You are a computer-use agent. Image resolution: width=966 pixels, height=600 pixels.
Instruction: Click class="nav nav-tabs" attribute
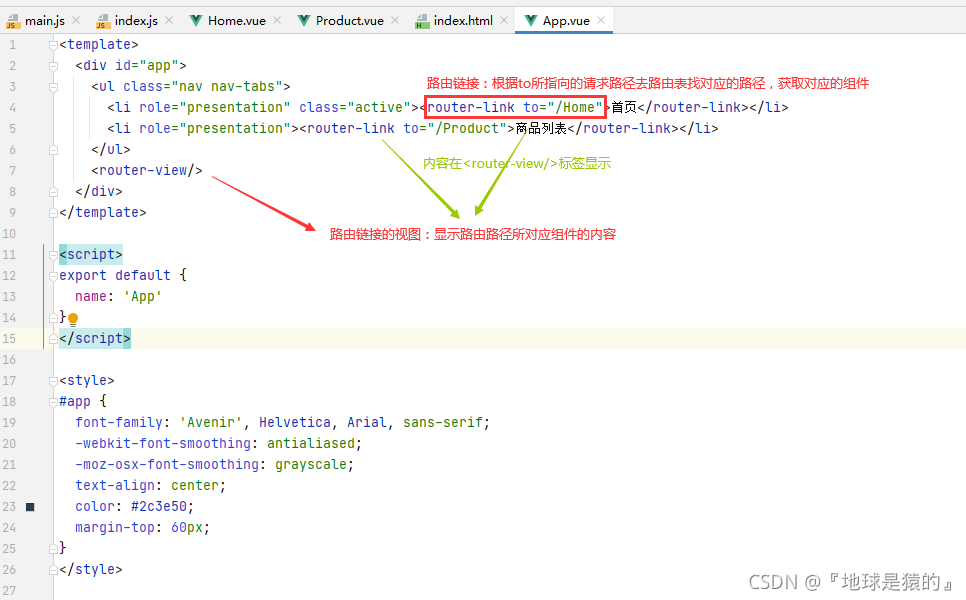203,86
